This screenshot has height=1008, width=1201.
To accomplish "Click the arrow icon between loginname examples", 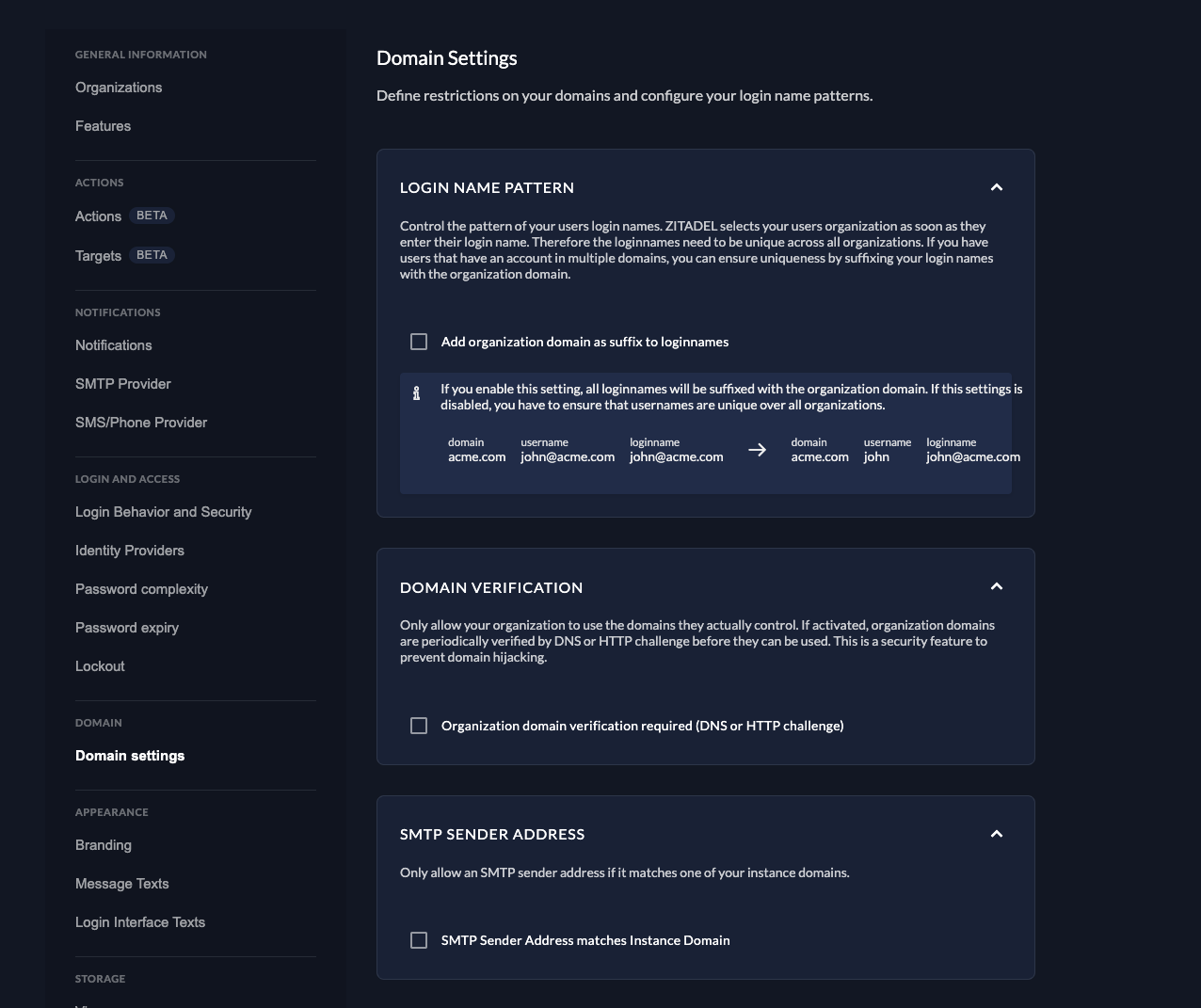I will click(757, 450).
